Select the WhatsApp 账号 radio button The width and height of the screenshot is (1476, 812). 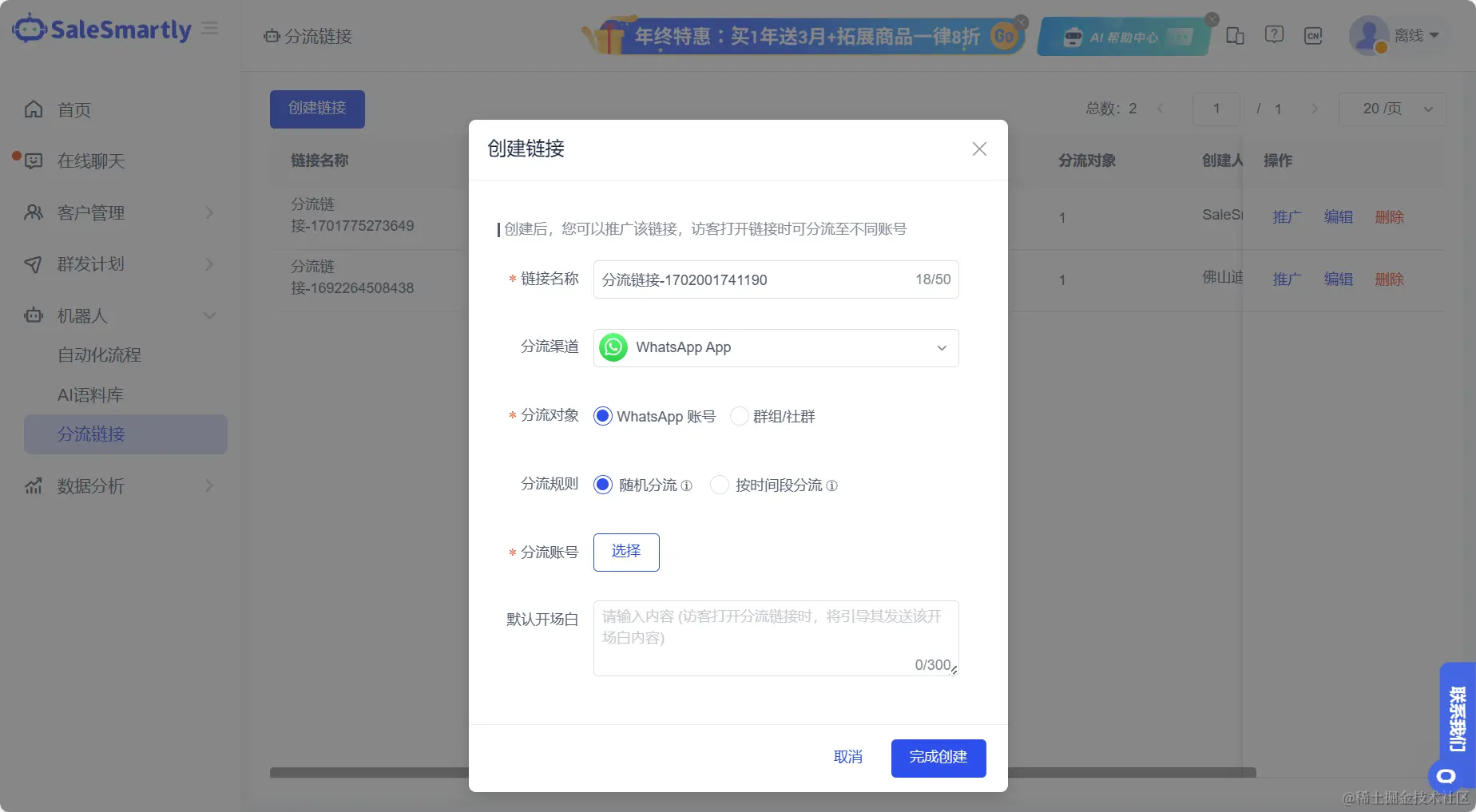click(x=603, y=416)
